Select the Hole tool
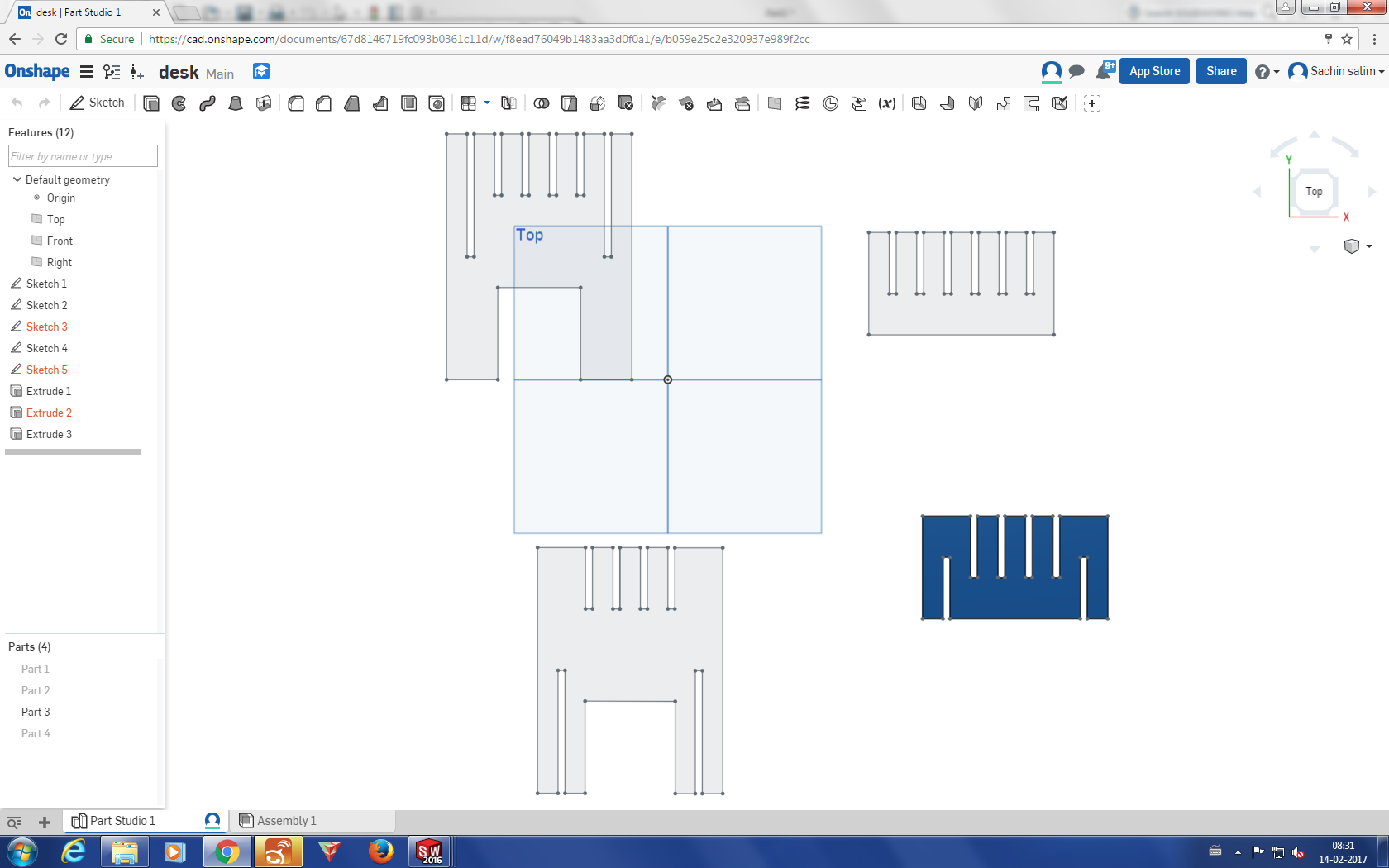 [x=437, y=103]
